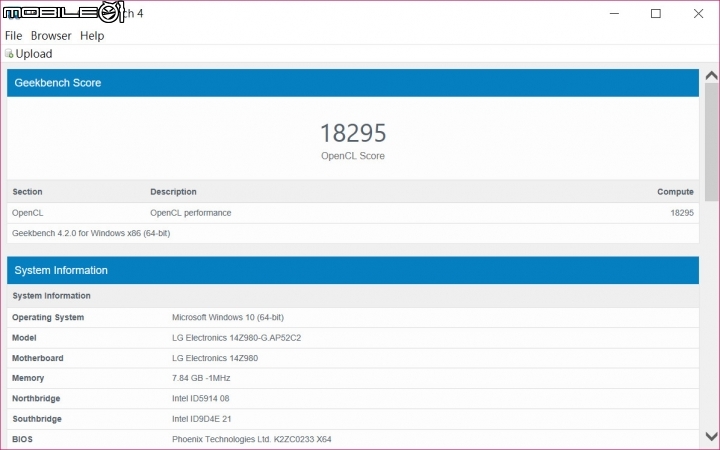
Task: Click 'OpenCL performance' description text
Action: (191, 213)
